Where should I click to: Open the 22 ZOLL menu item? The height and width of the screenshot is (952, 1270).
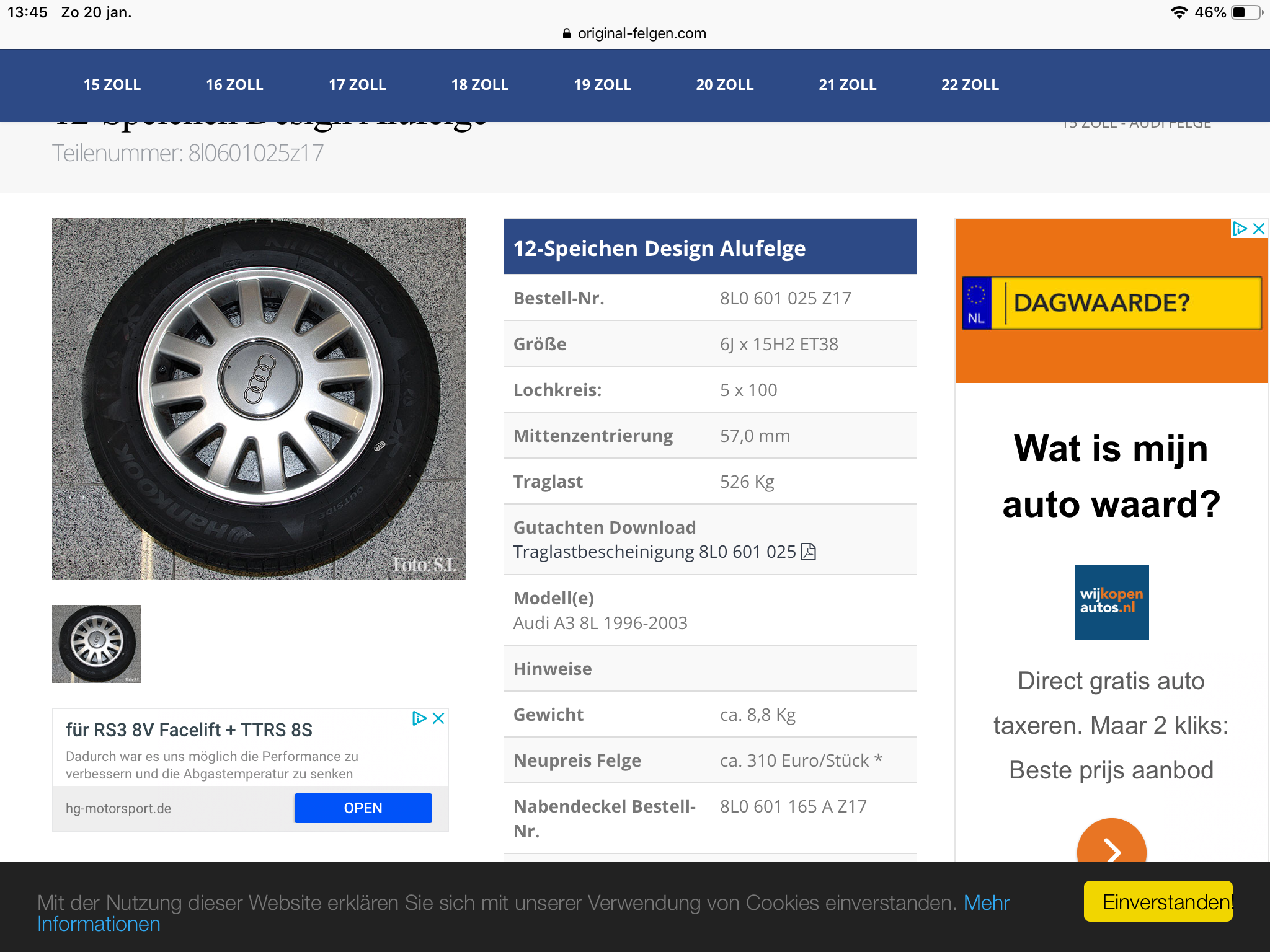[x=970, y=85]
